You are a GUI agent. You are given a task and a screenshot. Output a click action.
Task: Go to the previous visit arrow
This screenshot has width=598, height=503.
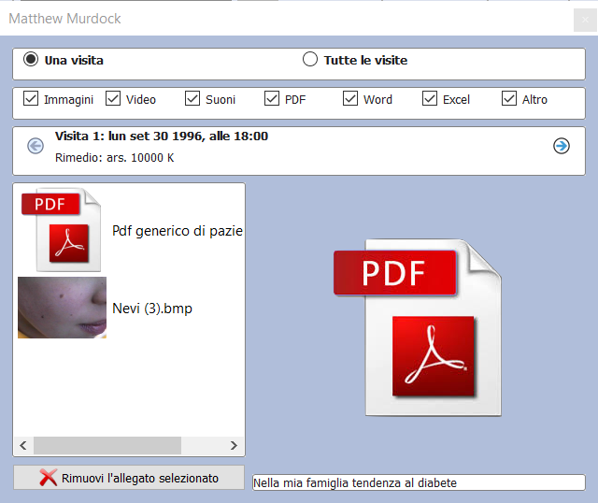coord(35,146)
